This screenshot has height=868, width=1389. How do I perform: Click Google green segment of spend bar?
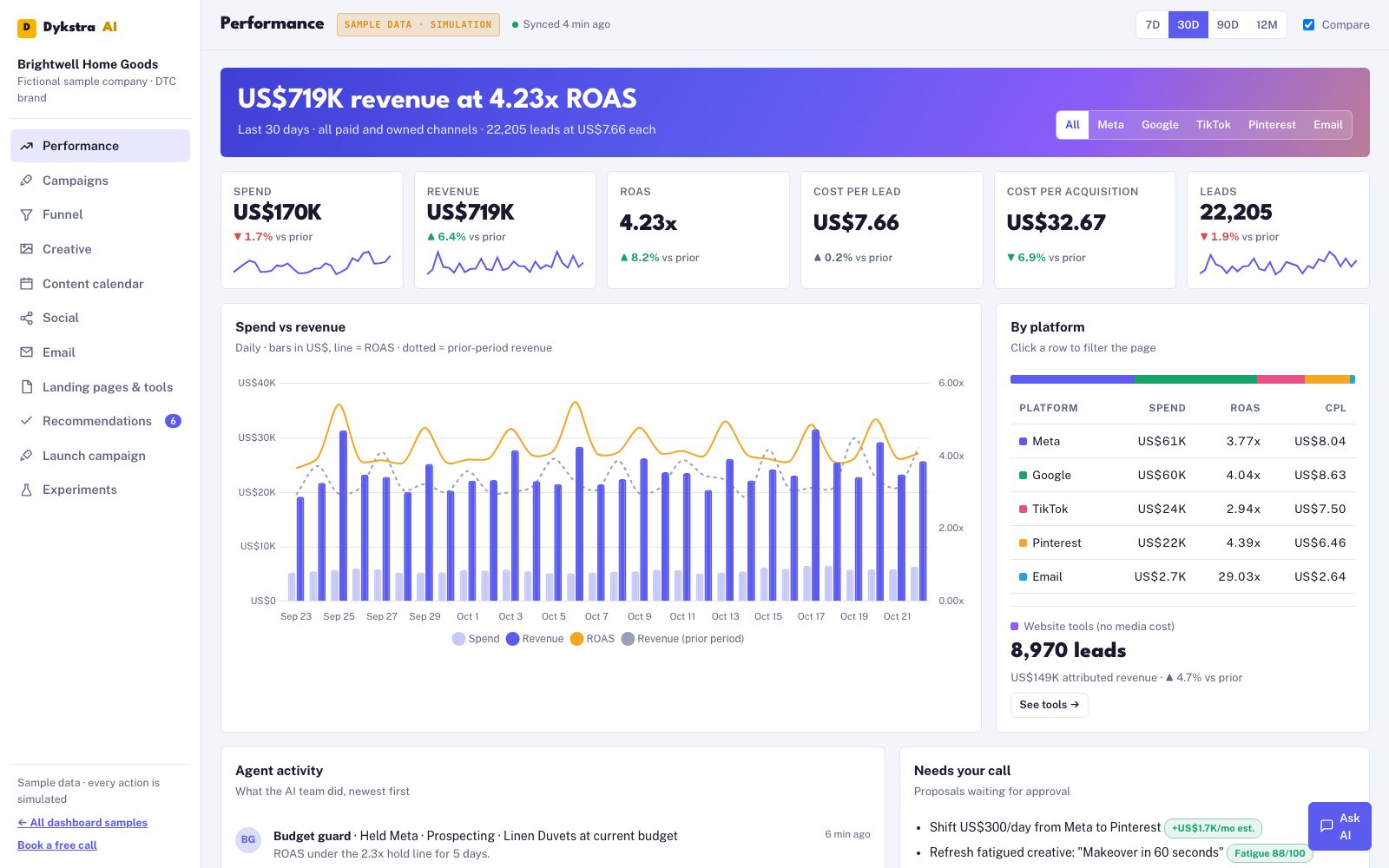click(x=1195, y=379)
